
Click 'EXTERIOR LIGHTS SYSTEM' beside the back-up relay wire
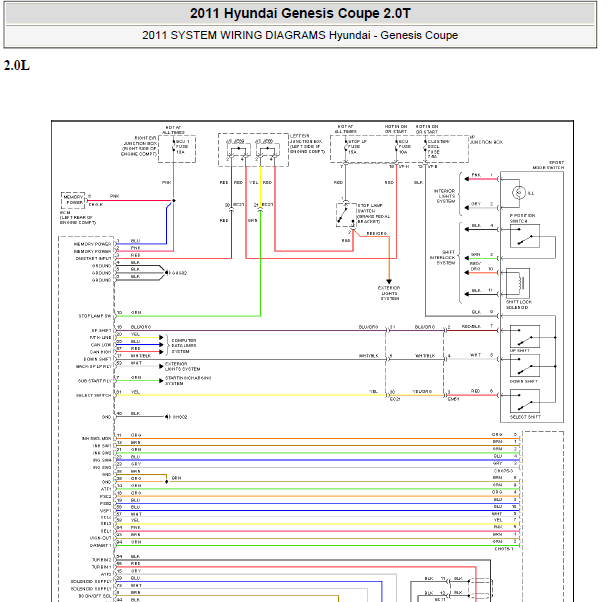coord(182,366)
